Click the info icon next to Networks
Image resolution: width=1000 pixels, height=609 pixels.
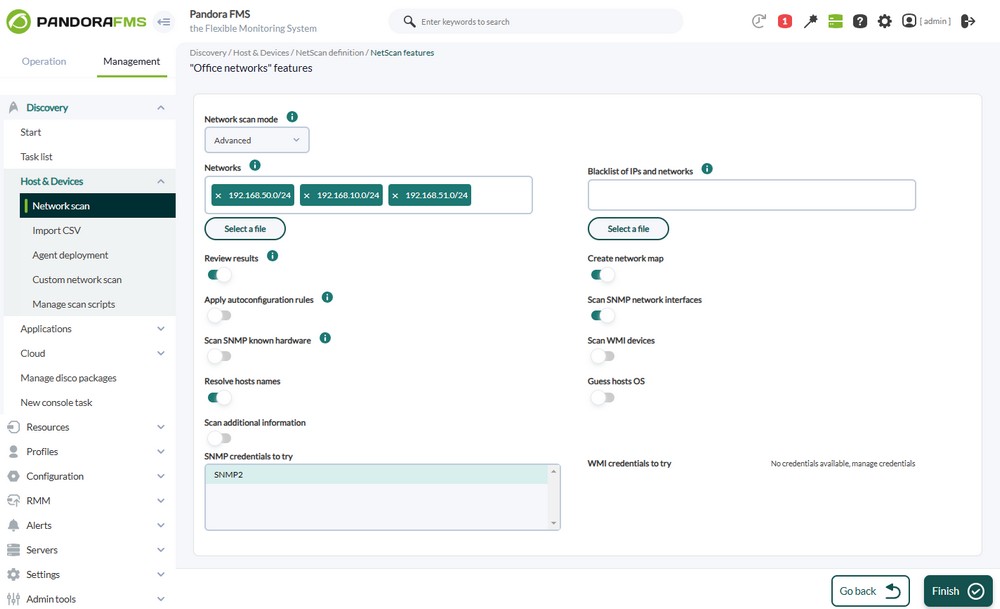tap(255, 166)
